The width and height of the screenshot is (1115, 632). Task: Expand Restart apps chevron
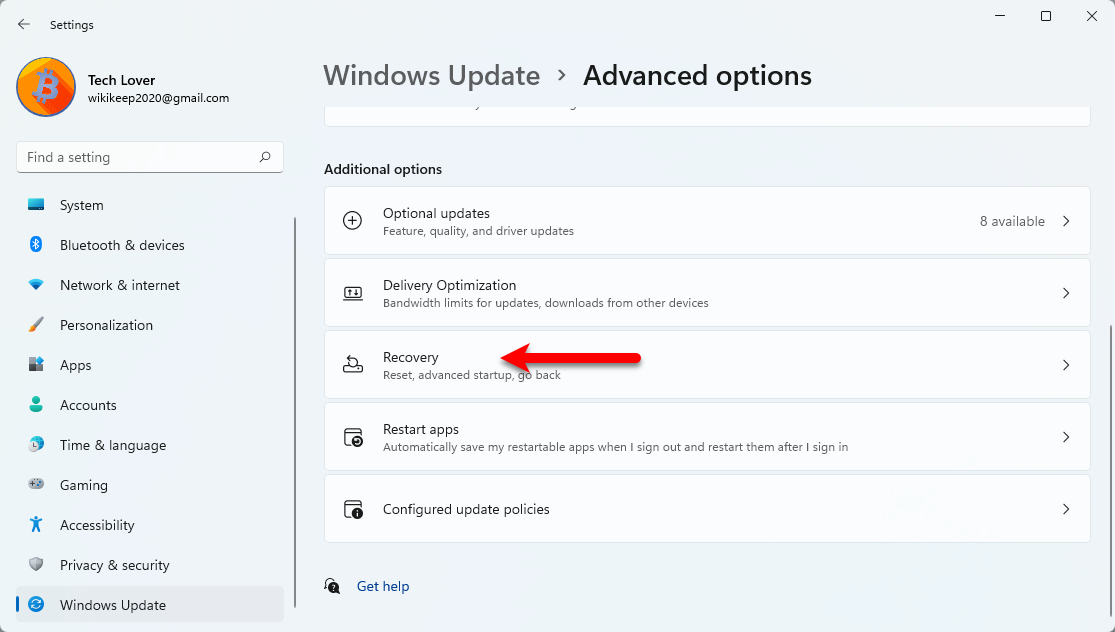(x=1066, y=437)
